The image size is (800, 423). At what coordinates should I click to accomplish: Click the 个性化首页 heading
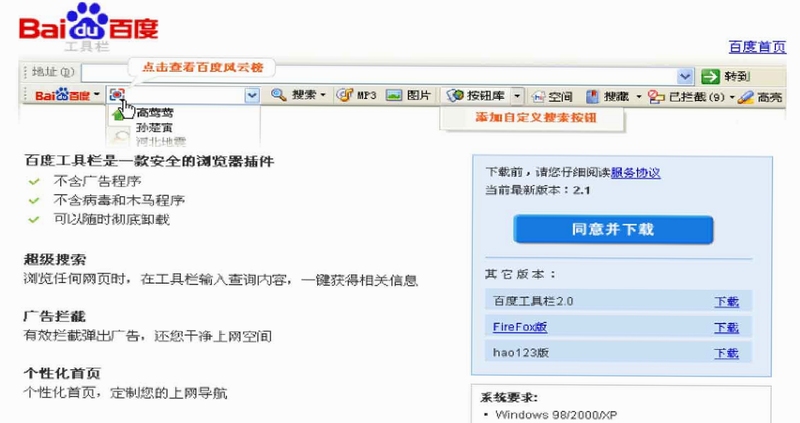62,374
